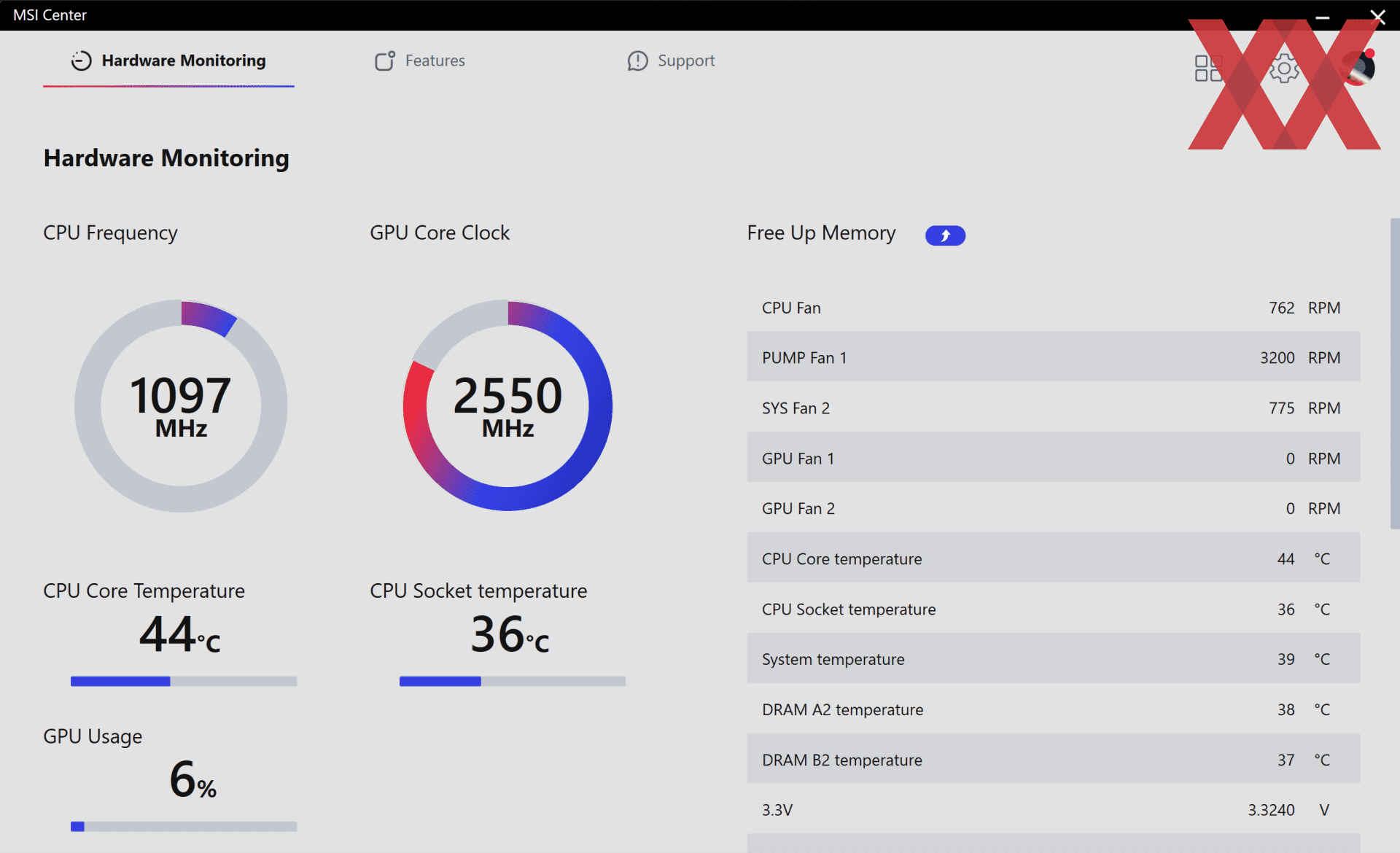The width and height of the screenshot is (1400, 853).
Task: Click the GPU Usage progress bar
Action: pos(184,826)
